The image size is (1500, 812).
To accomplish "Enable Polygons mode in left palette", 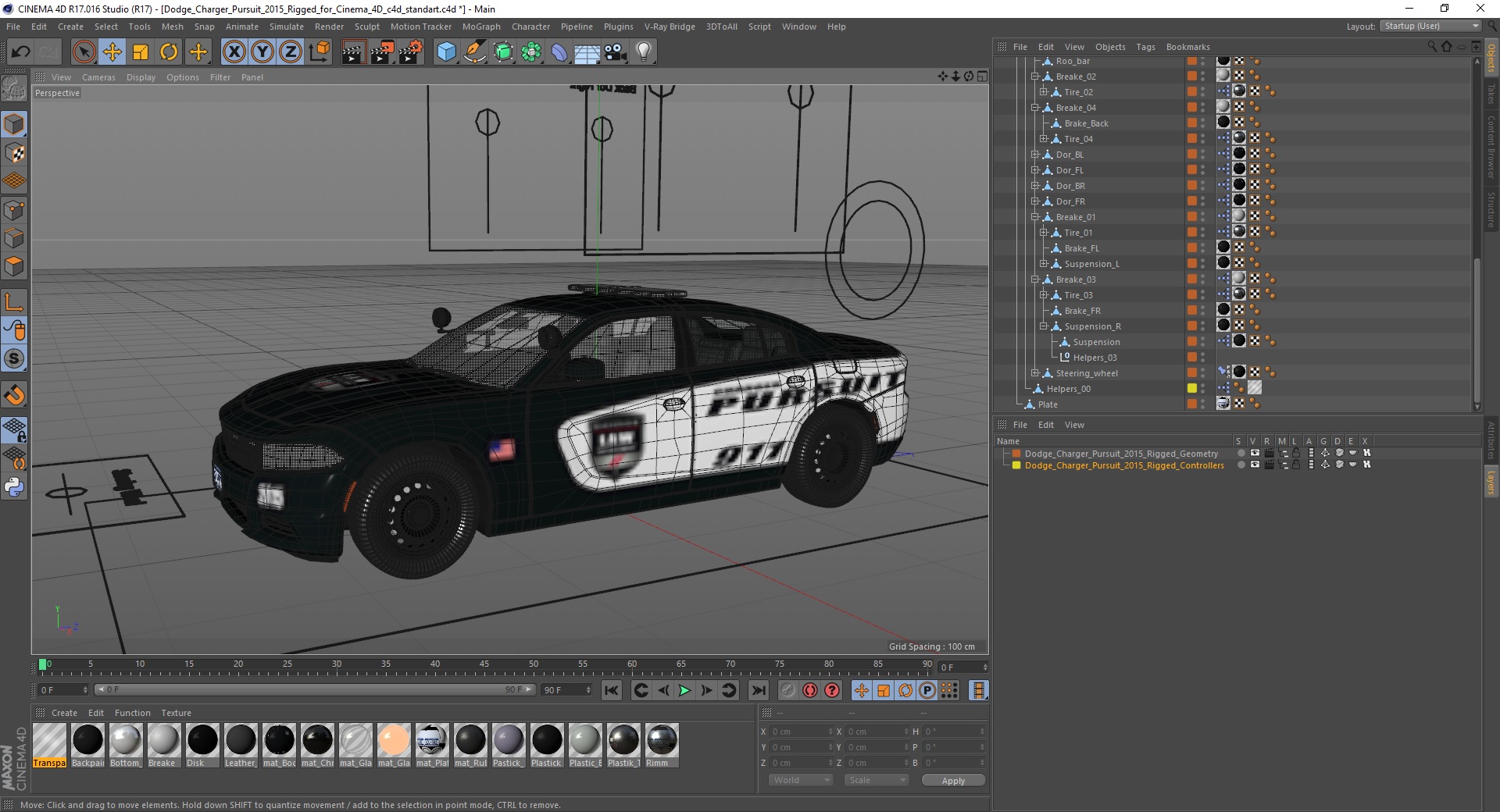I will point(14,266).
